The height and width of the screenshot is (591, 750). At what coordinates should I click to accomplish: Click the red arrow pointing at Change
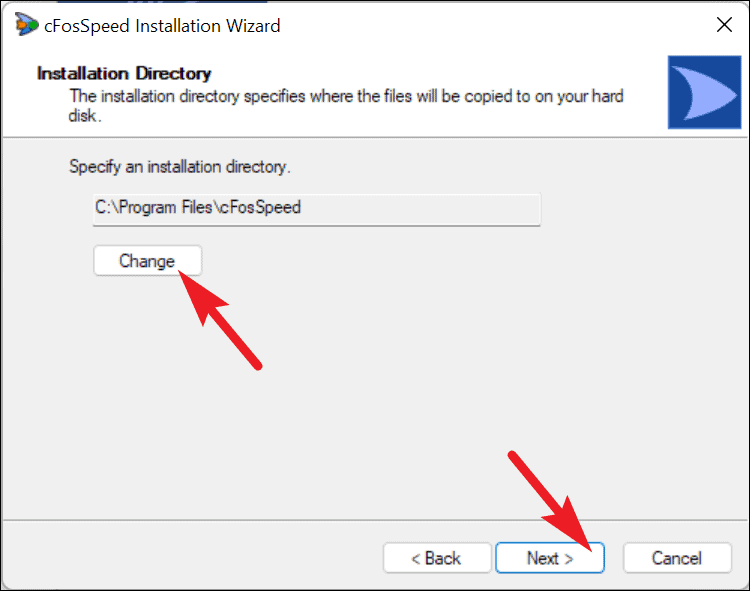220,319
